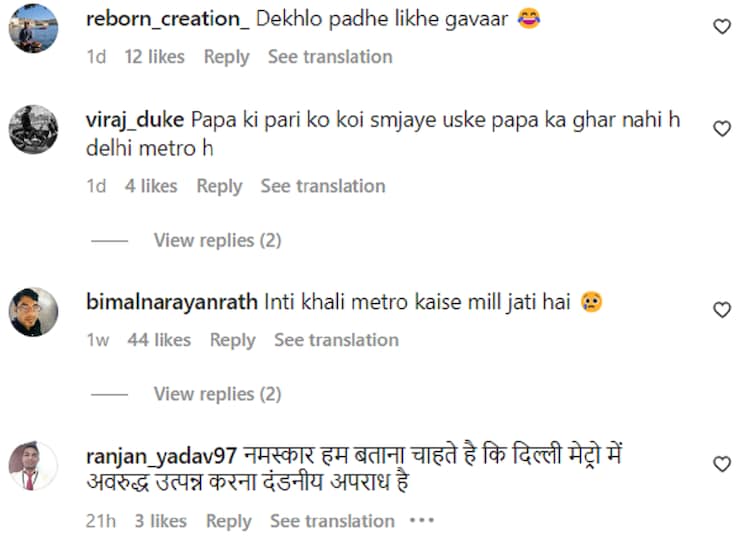
Task: See translation of viraj_duke's comment
Action: point(322,186)
